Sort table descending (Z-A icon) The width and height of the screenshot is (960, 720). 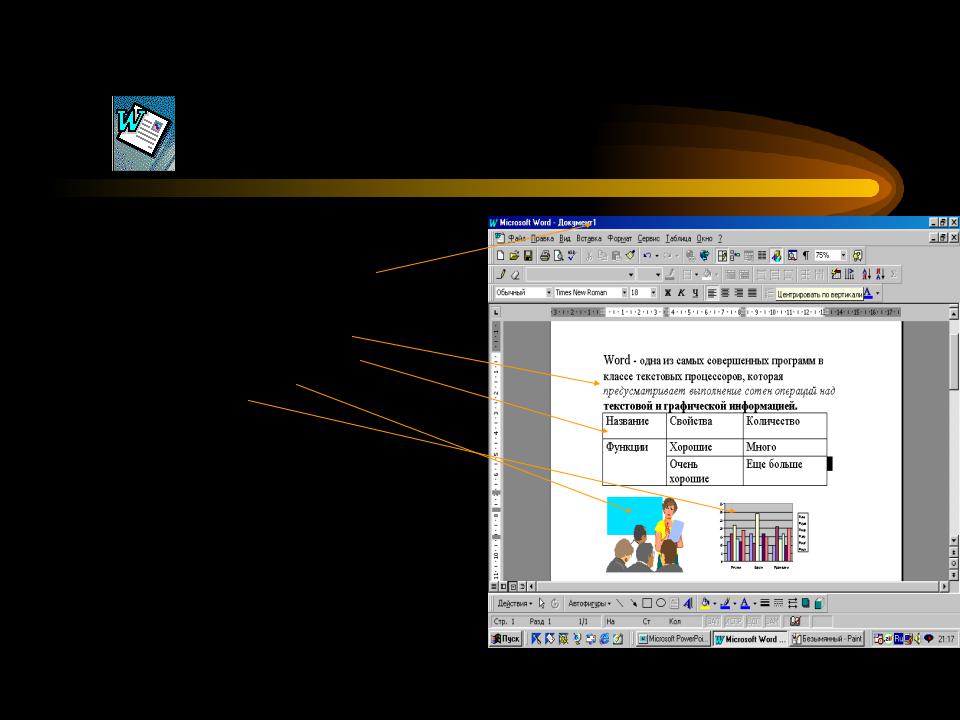tap(880, 274)
